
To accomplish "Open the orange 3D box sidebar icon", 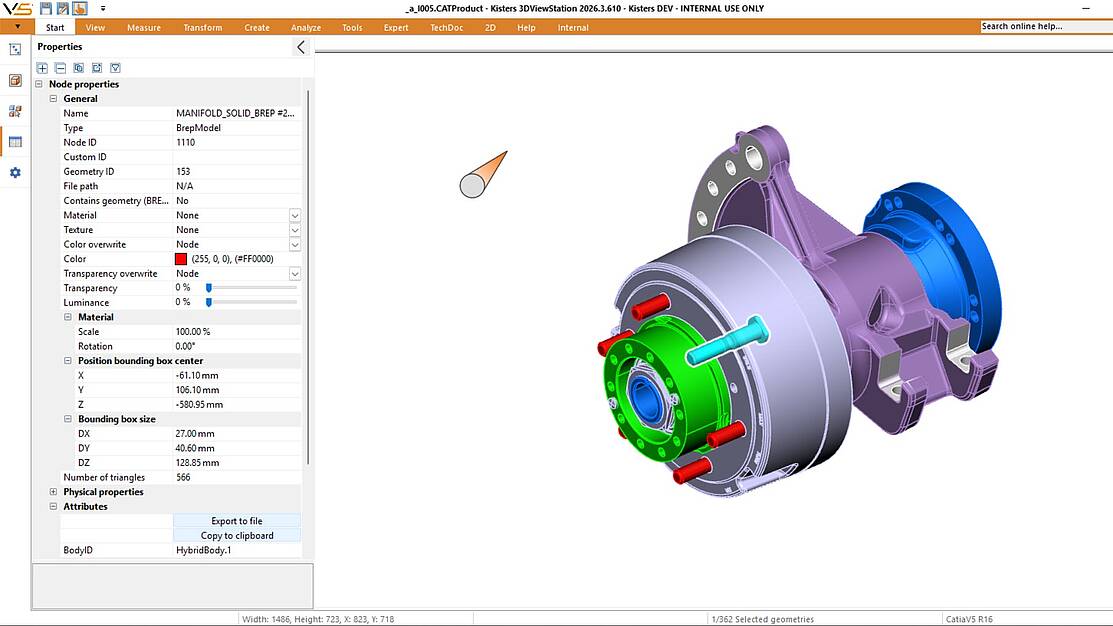I will point(15,80).
